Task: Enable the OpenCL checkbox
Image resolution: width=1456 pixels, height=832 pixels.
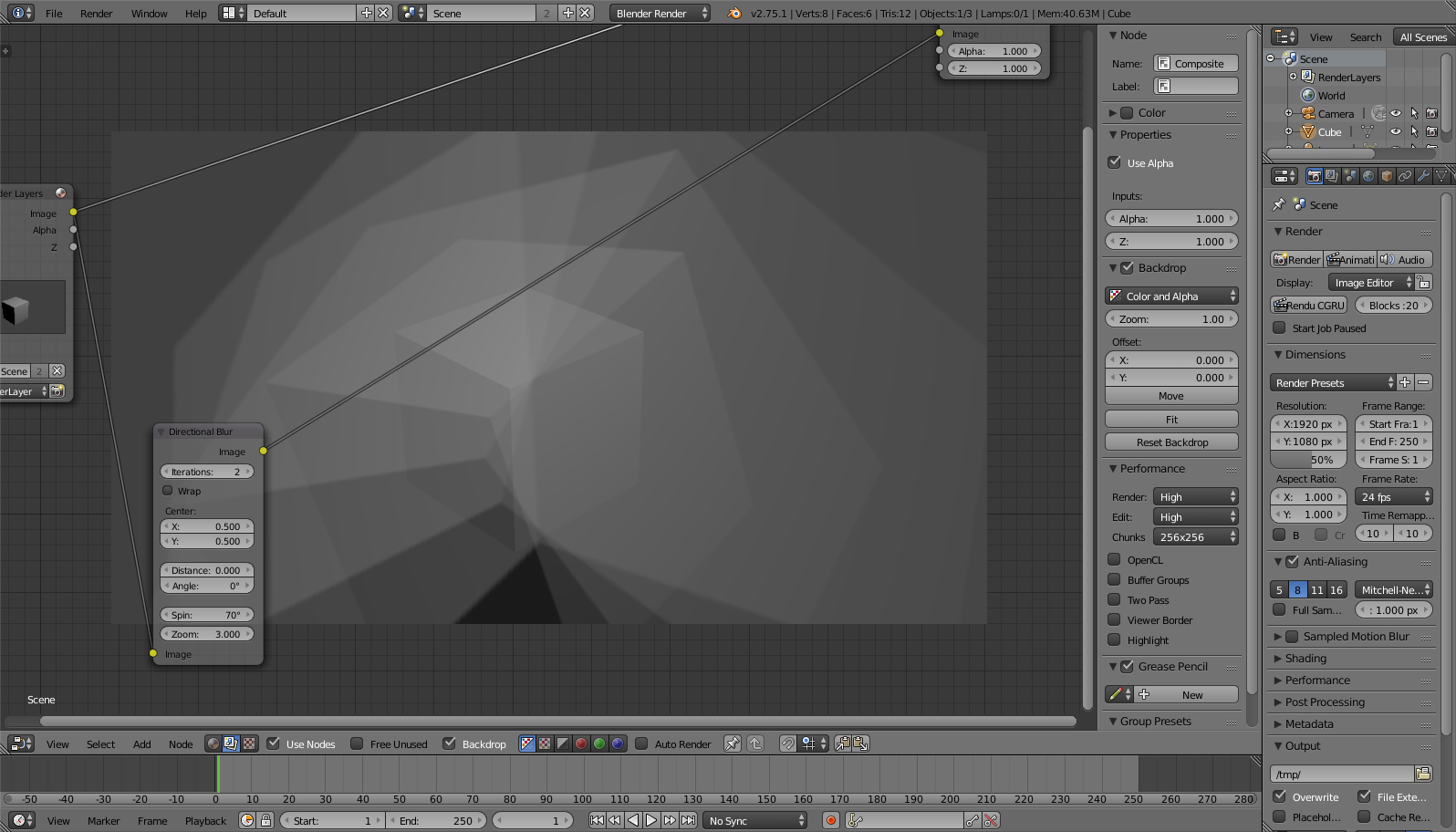Action: (1114, 559)
